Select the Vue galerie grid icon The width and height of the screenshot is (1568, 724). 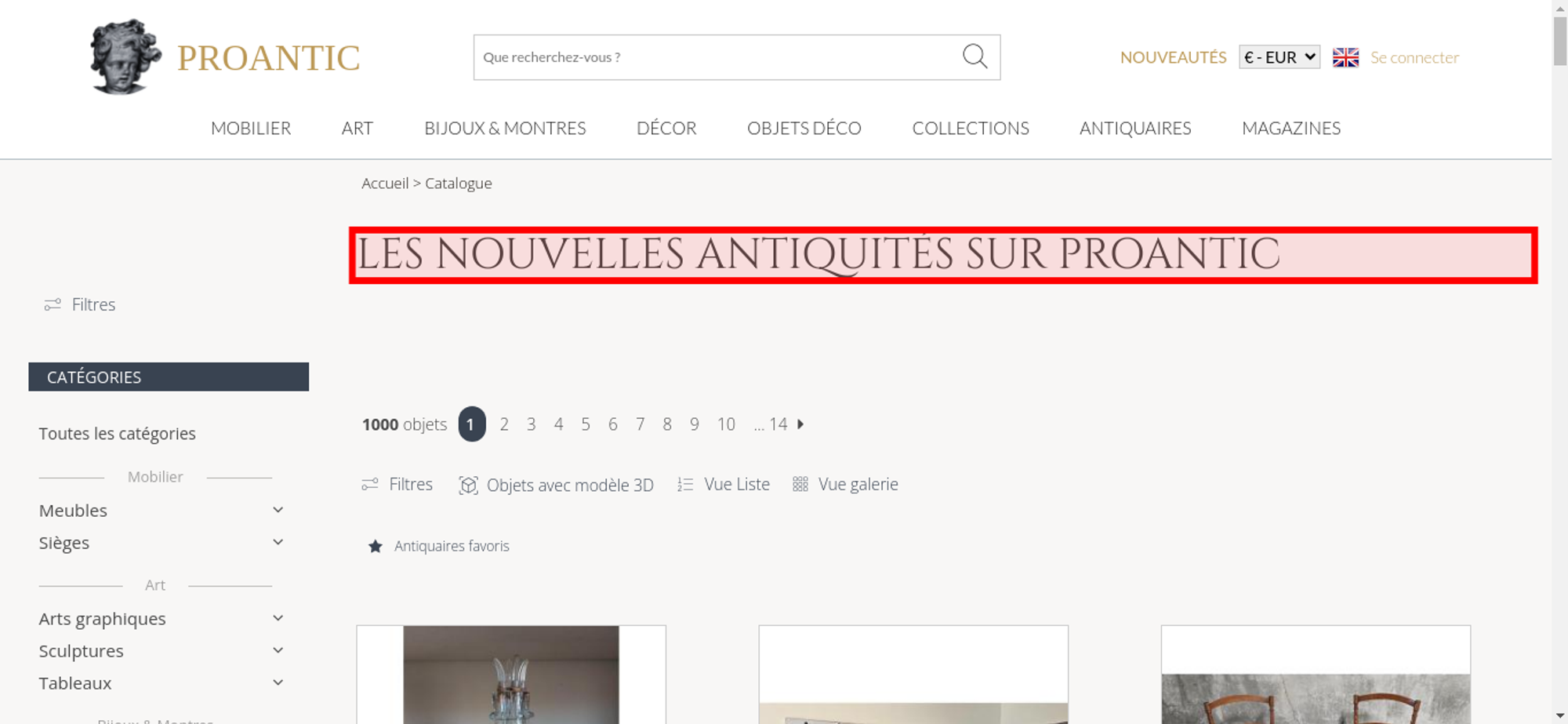pos(800,484)
